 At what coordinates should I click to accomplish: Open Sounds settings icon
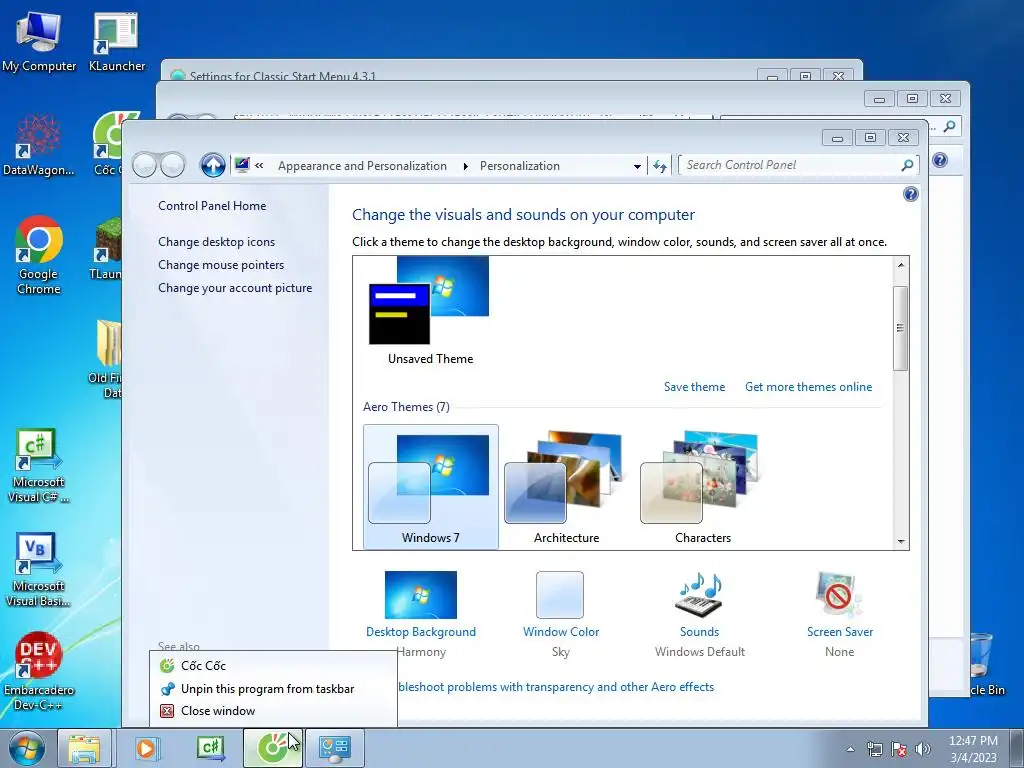coord(699,595)
